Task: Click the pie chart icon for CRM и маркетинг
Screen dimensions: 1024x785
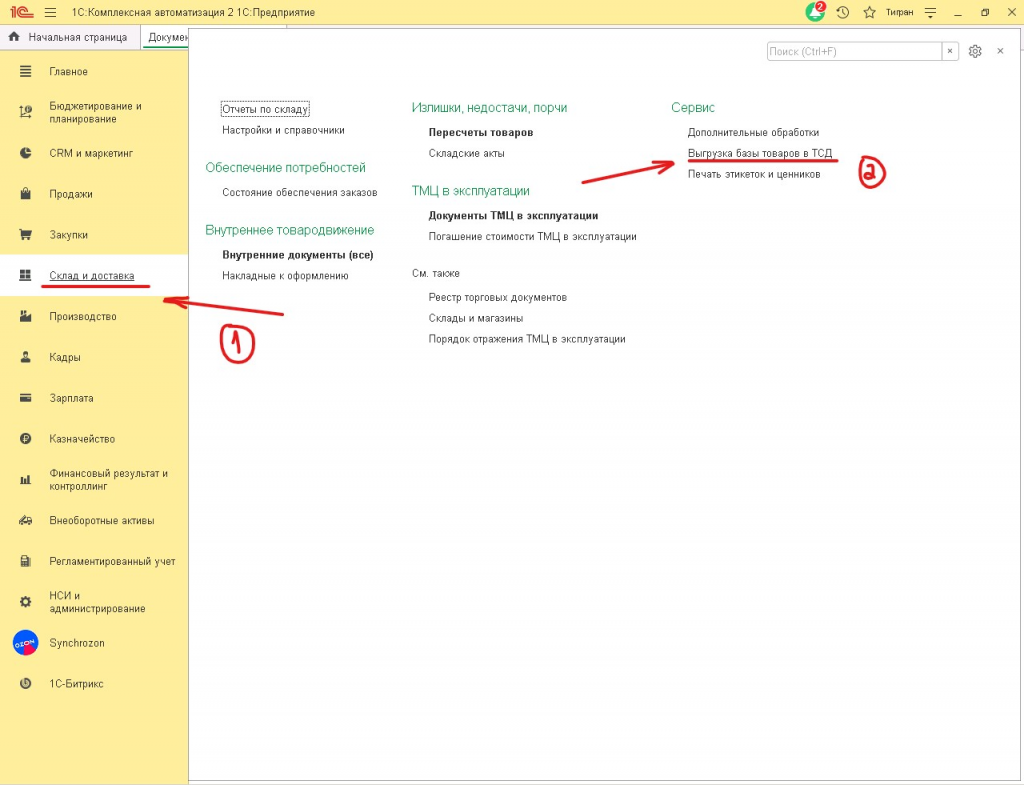Action: click(26, 153)
